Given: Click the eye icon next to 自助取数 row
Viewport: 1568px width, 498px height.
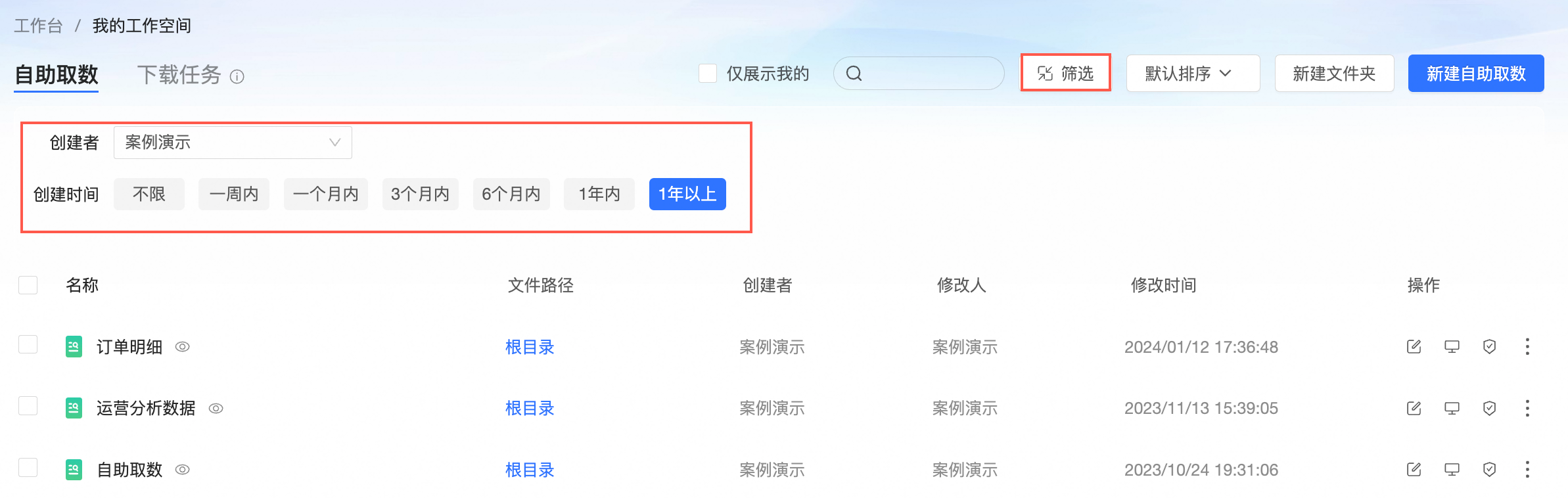Looking at the screenshot, I should pos(183,470).
